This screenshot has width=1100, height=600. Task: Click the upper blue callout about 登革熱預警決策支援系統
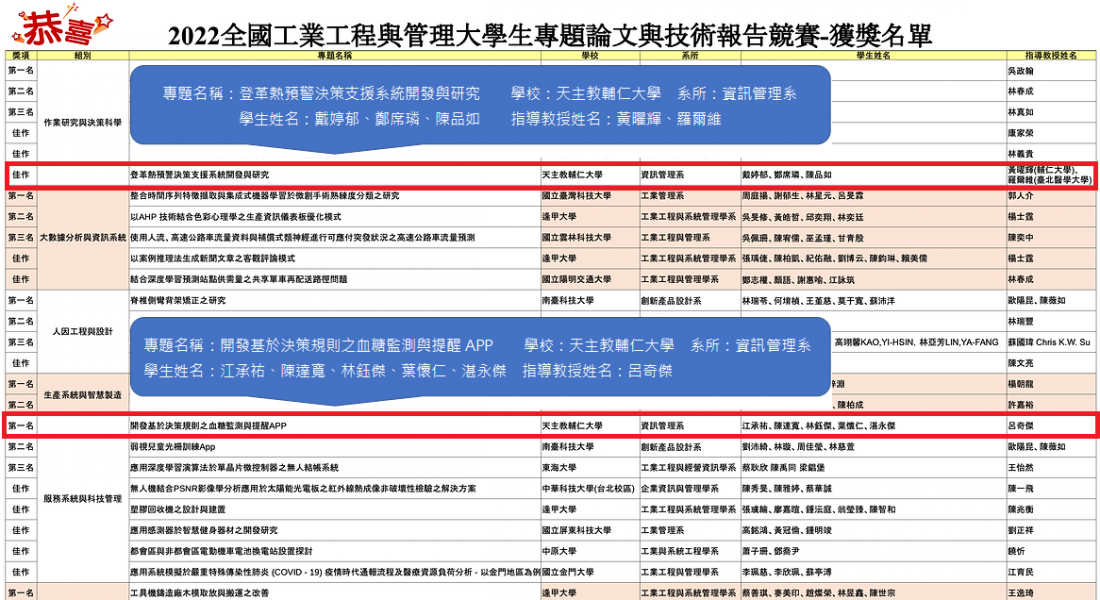(480, 106)
